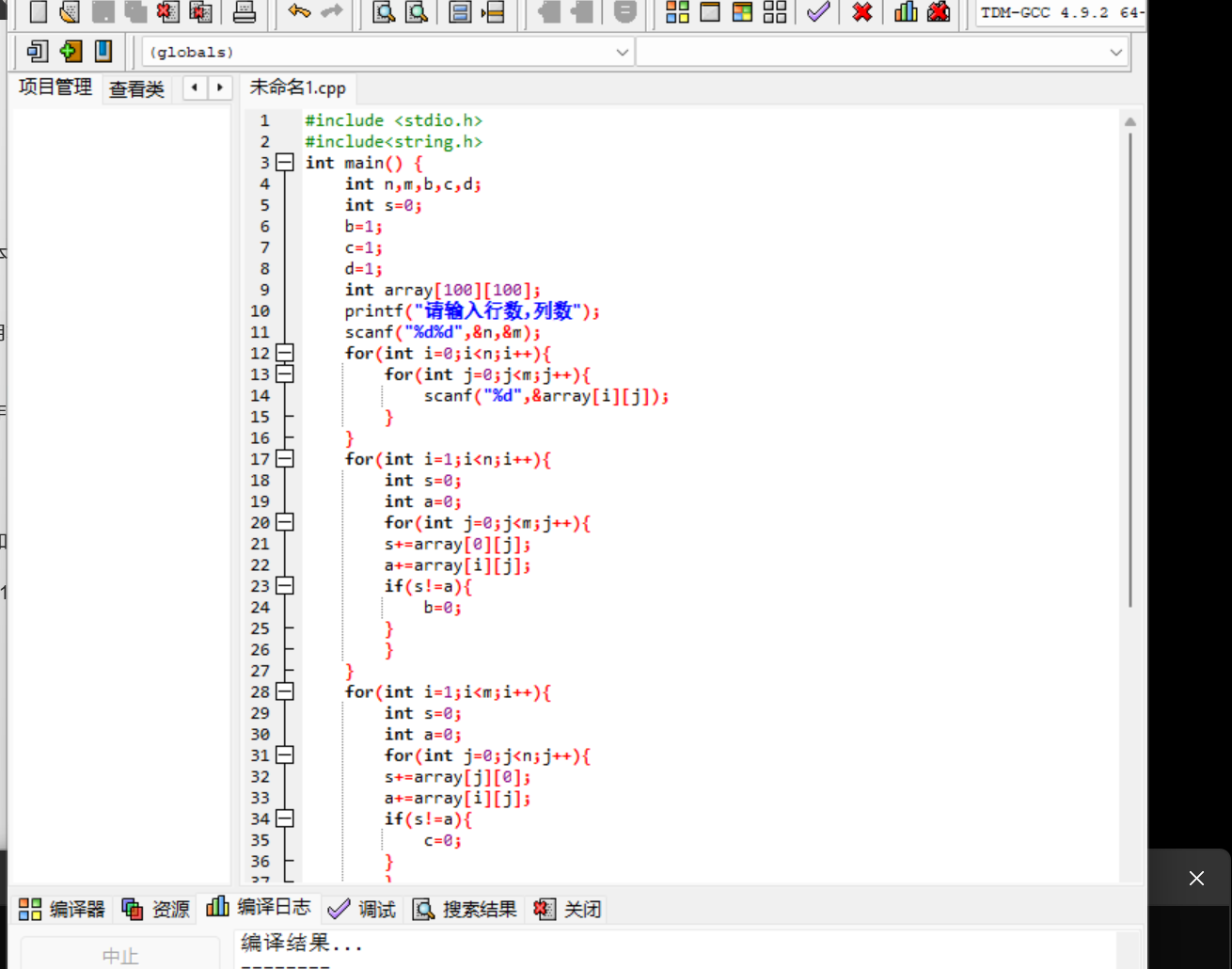1232x969 pixels.
Task: Collapse the if block fold at line 34
Action: pos(285,818)
